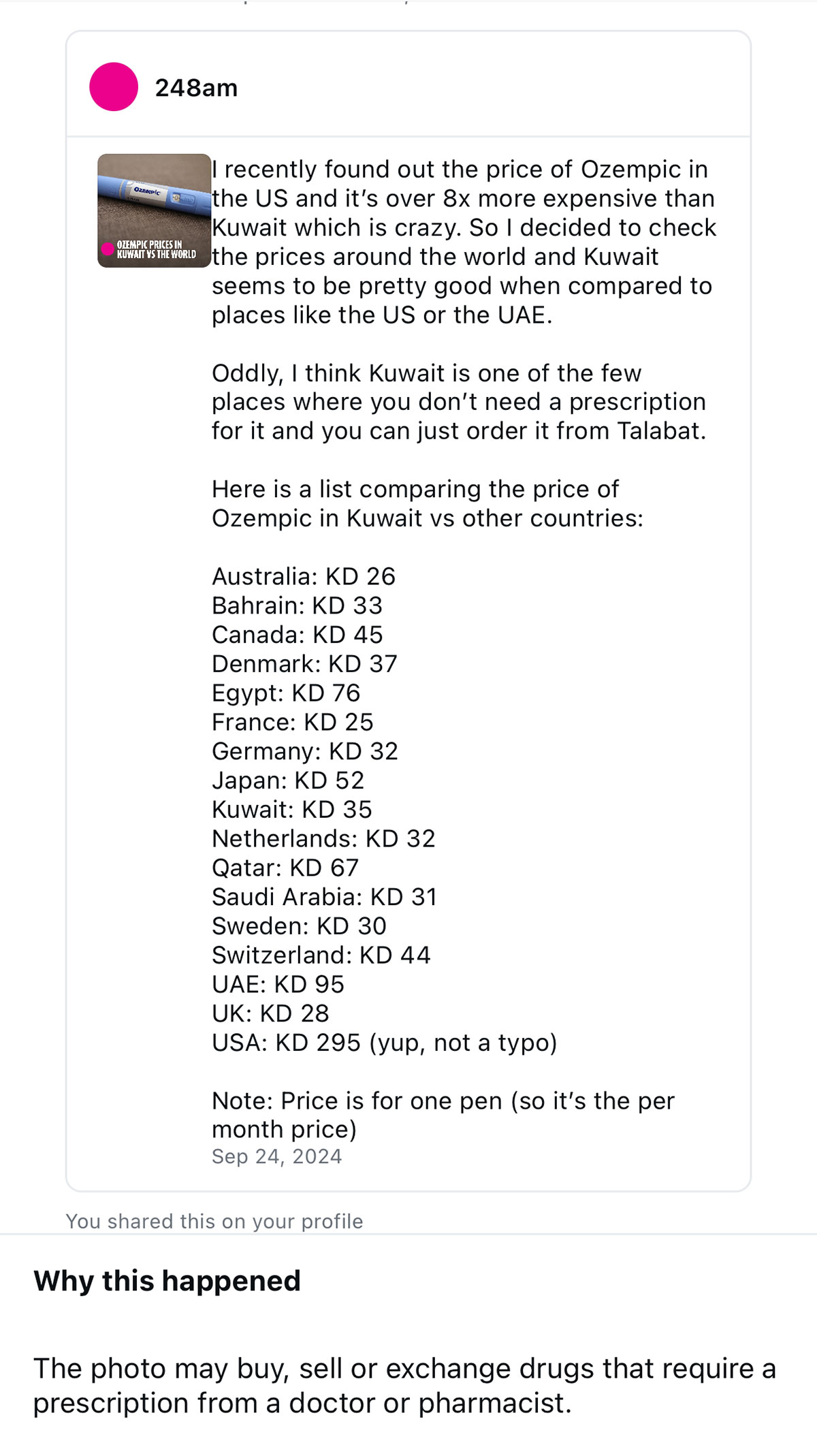The height and width of the screenshot is (1456, 817).
Task: Click the "Note: Price is for one pen" text
Action: [443, 1115]
